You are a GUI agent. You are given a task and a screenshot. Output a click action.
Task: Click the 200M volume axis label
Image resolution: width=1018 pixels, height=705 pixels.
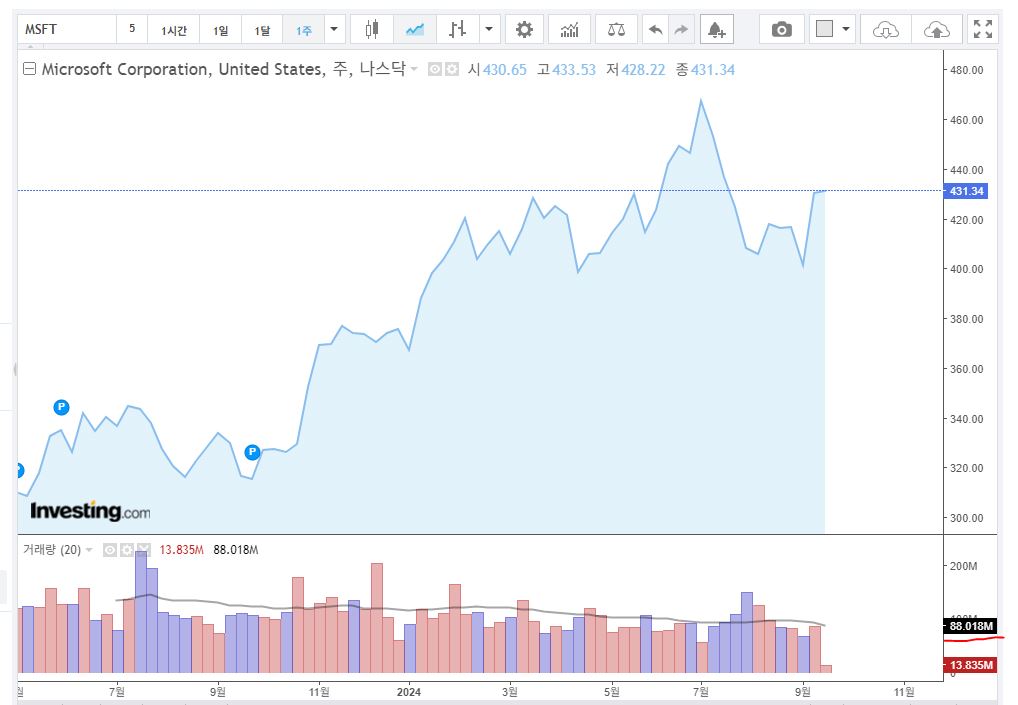point(963,566)
